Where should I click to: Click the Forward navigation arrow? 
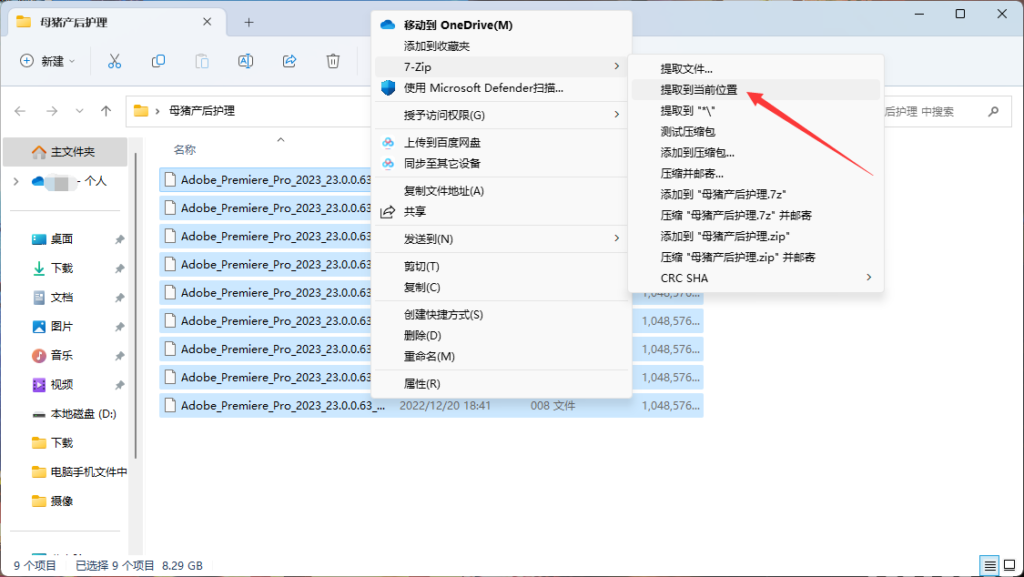coord(52,111)
